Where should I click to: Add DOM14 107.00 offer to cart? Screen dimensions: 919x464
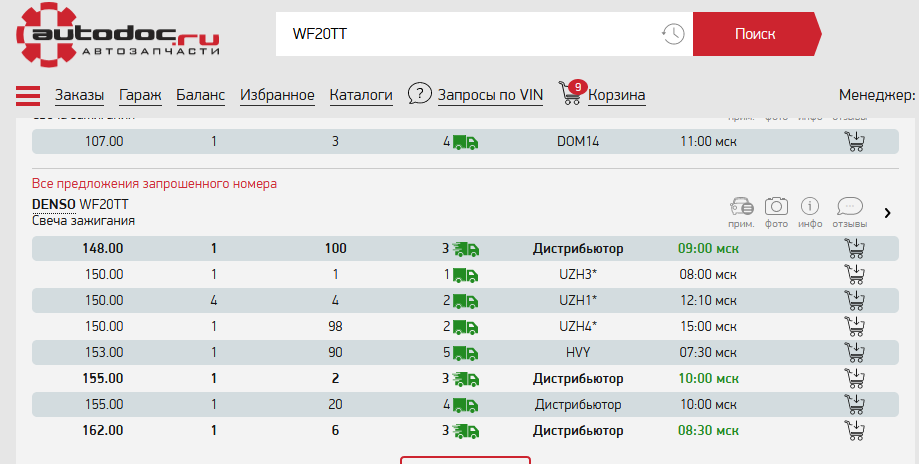click(x=854, y=141)
